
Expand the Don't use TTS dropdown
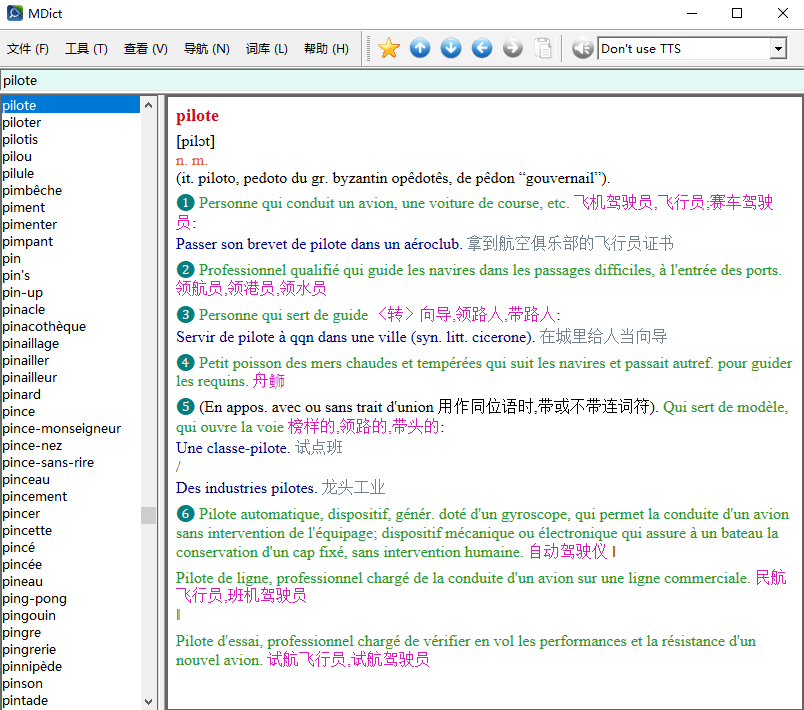778,49
